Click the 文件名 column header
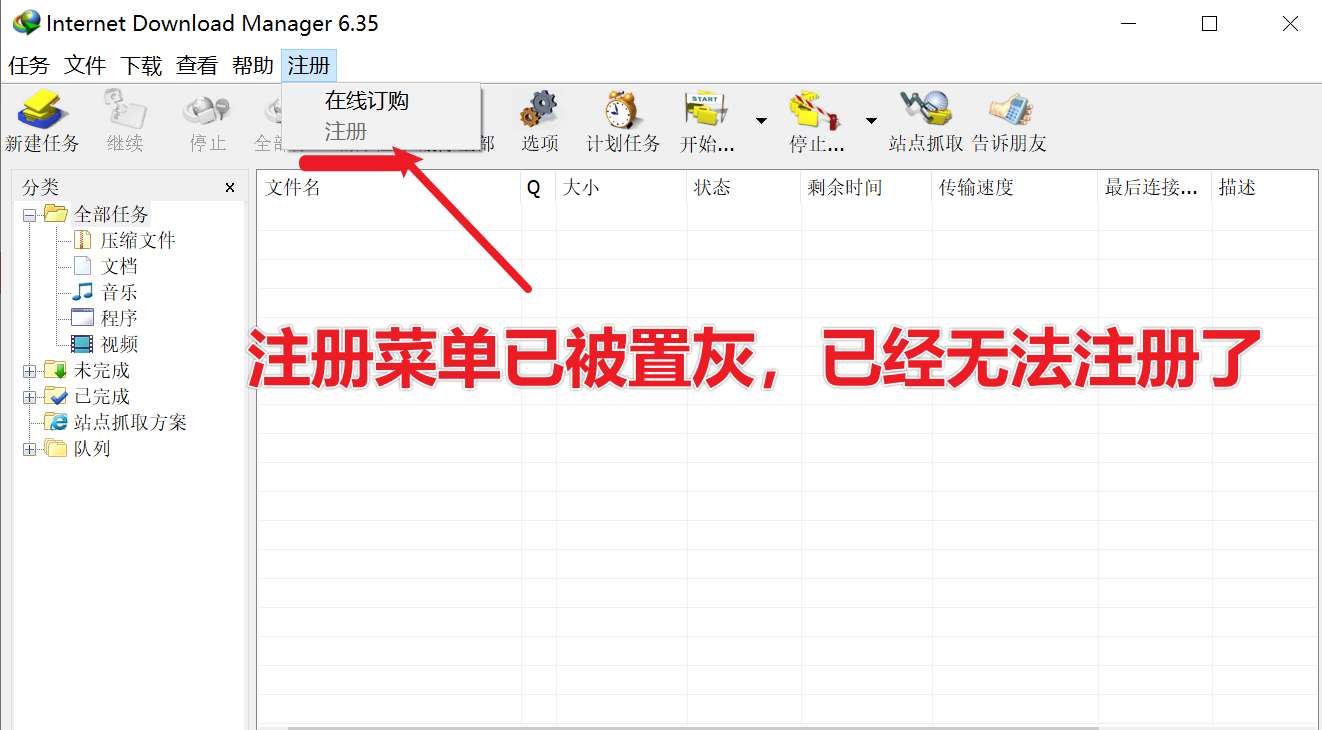This screenshot has height=730, width=1322. click(x=293, y=187)
